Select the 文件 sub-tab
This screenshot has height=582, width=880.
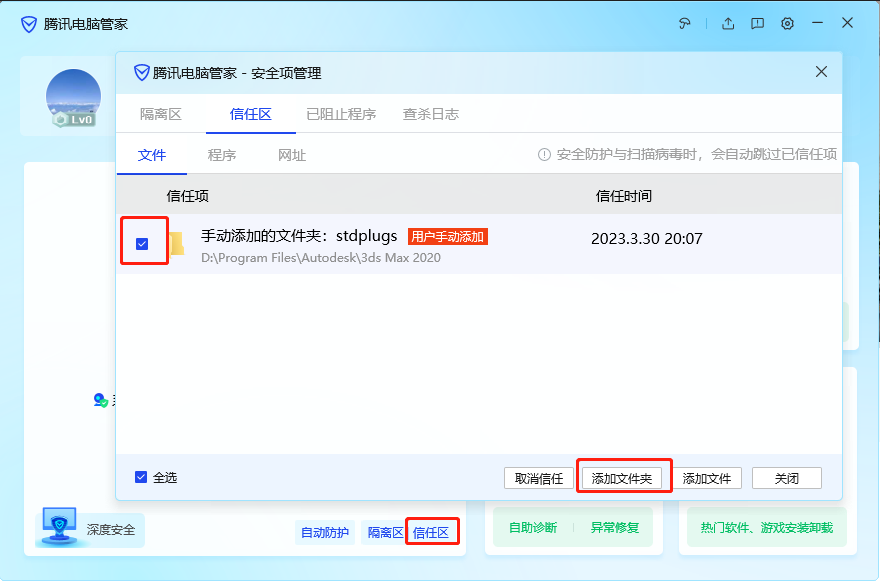click(152, 155)
